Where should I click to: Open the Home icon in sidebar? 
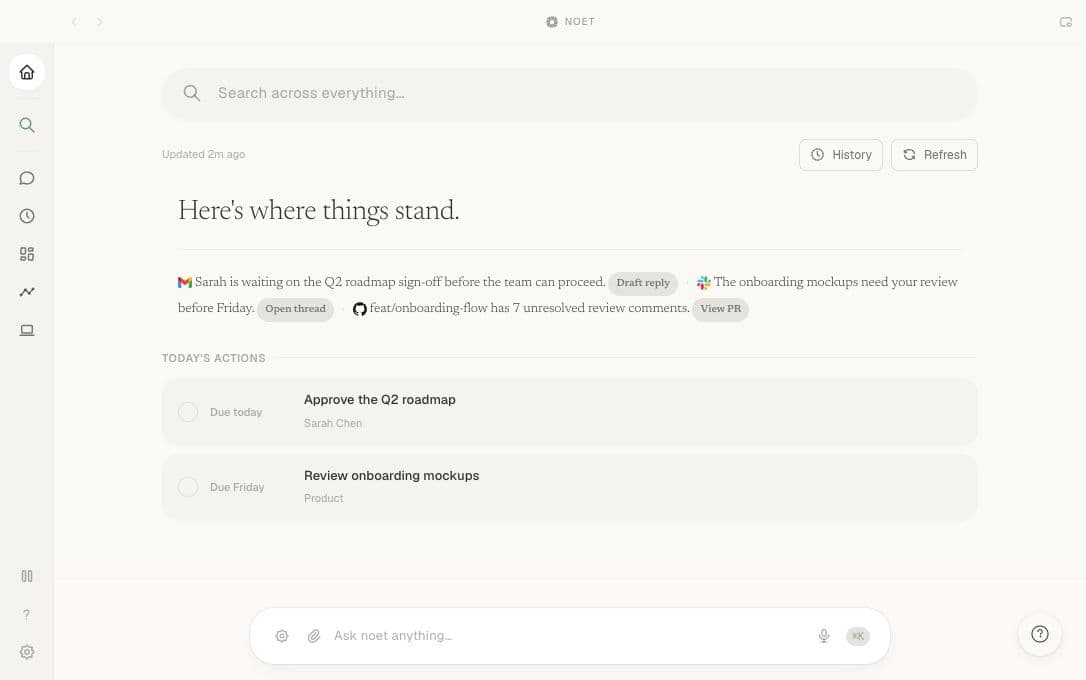click(x=27, y=72)
